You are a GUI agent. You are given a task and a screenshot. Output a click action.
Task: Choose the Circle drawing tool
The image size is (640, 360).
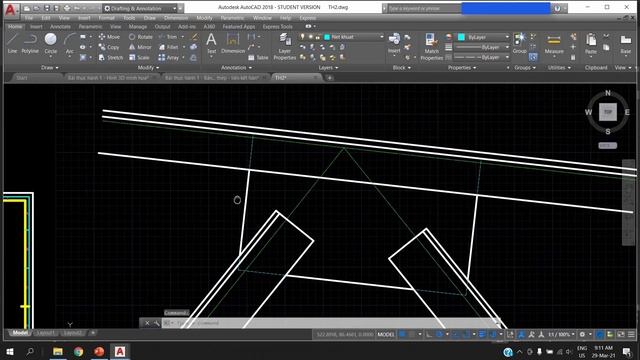(51, 43)
